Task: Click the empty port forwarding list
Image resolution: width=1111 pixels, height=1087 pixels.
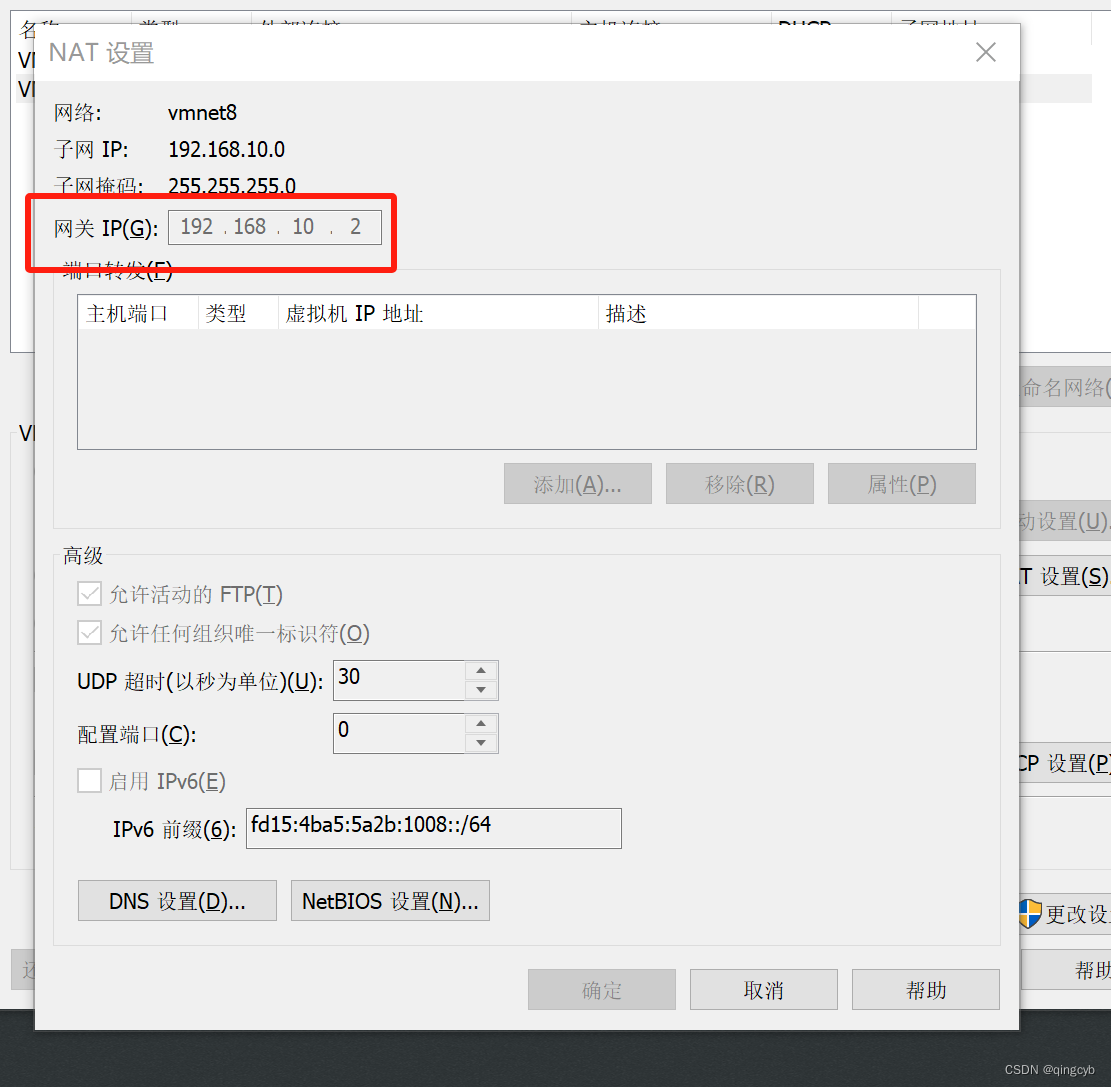Action: tap(526, 388)
